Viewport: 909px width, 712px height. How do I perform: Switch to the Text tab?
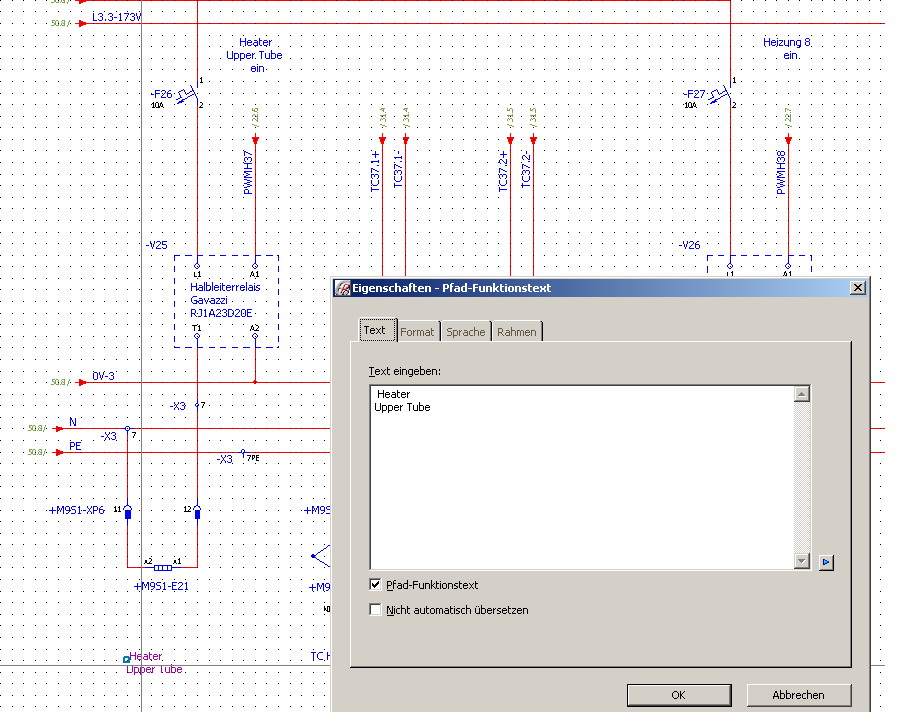[377, 330]
